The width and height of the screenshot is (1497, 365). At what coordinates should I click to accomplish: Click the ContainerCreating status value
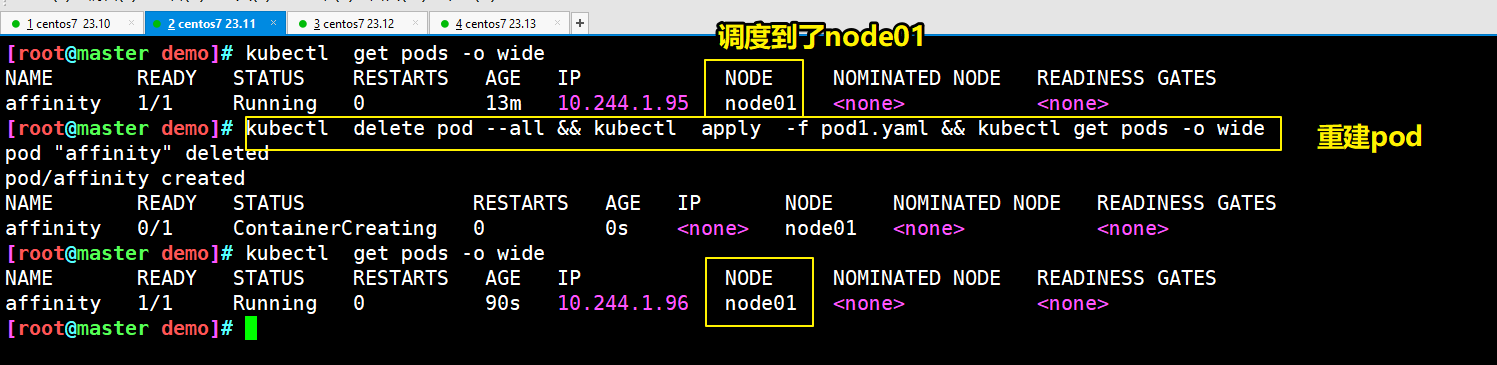pos(335,228)
